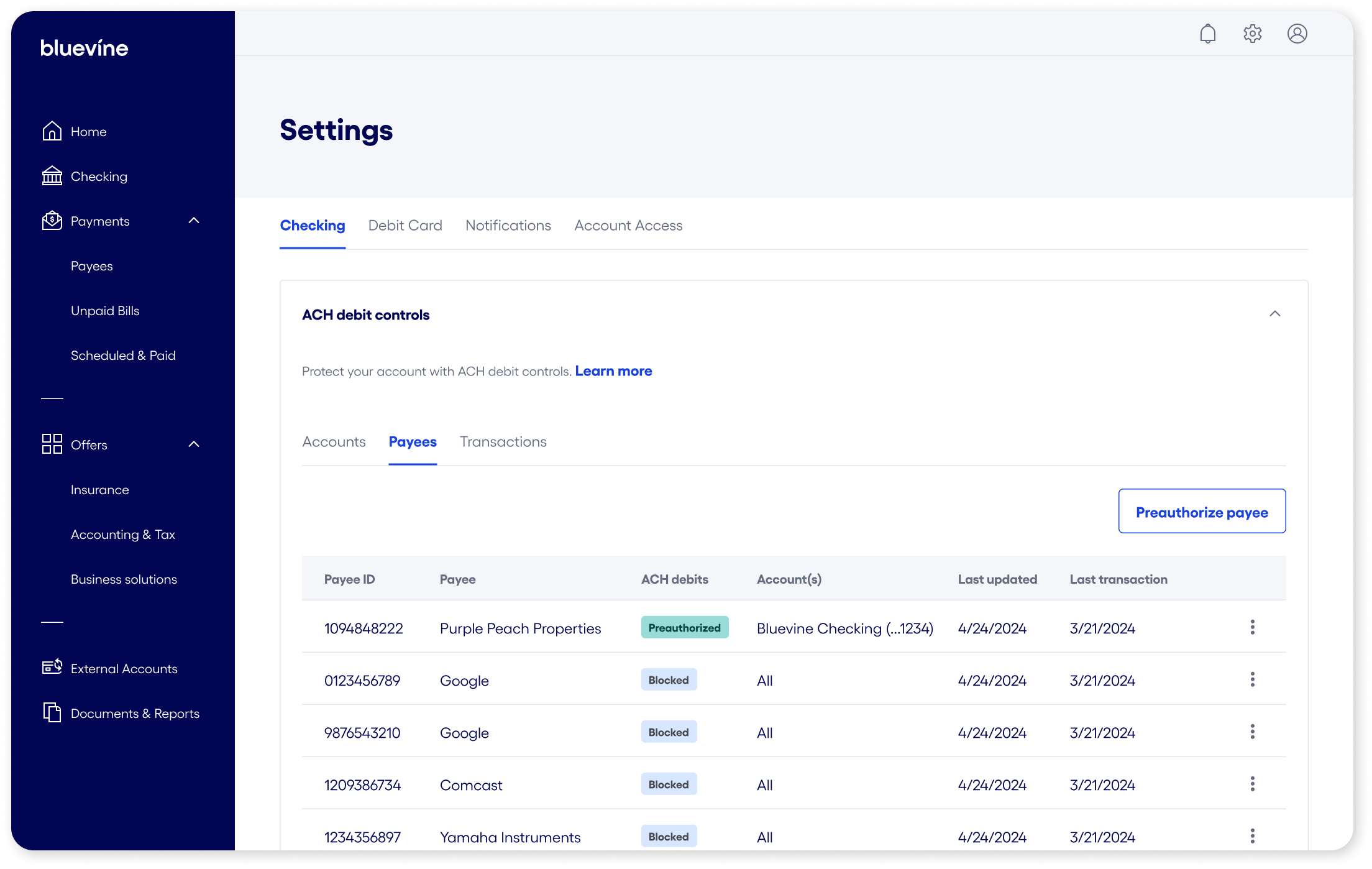Open Accounting & Tax in sidebar
Image resolution: width=1372 pixels, height=869 pixels.
pos(123,535)
